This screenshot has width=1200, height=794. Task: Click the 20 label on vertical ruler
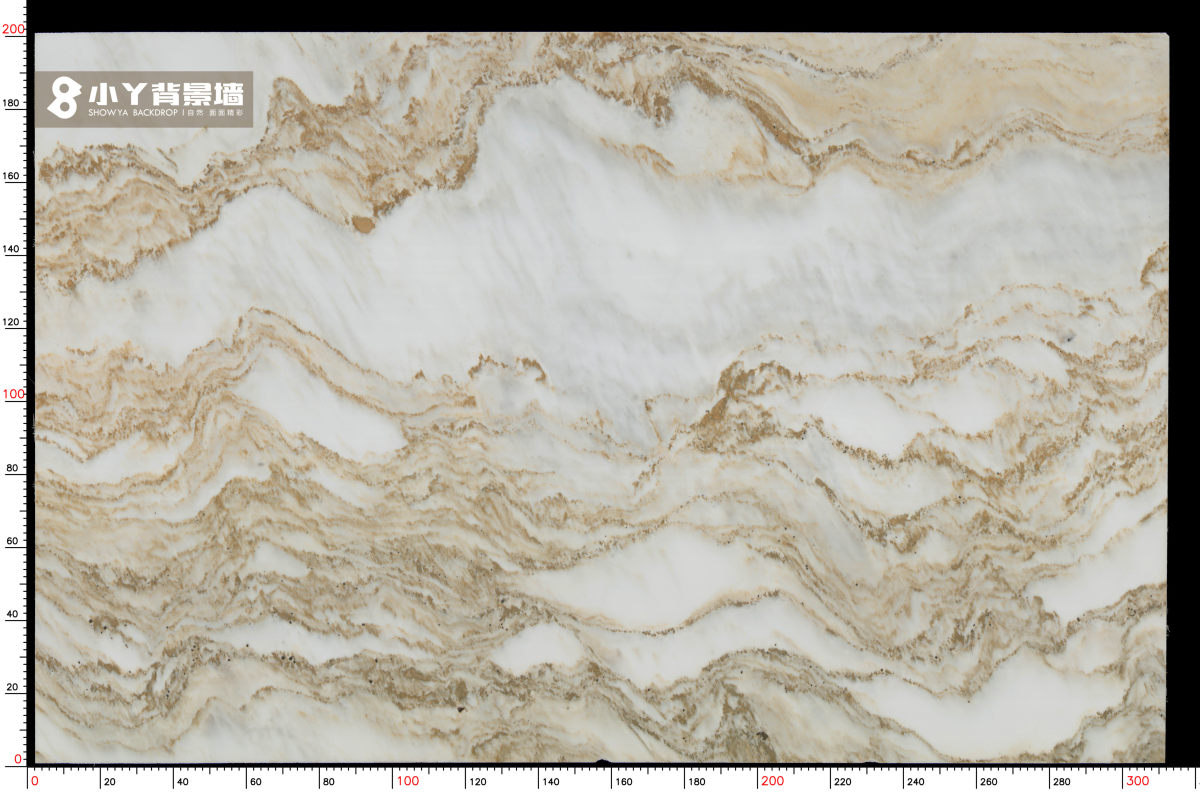point(13,687)
